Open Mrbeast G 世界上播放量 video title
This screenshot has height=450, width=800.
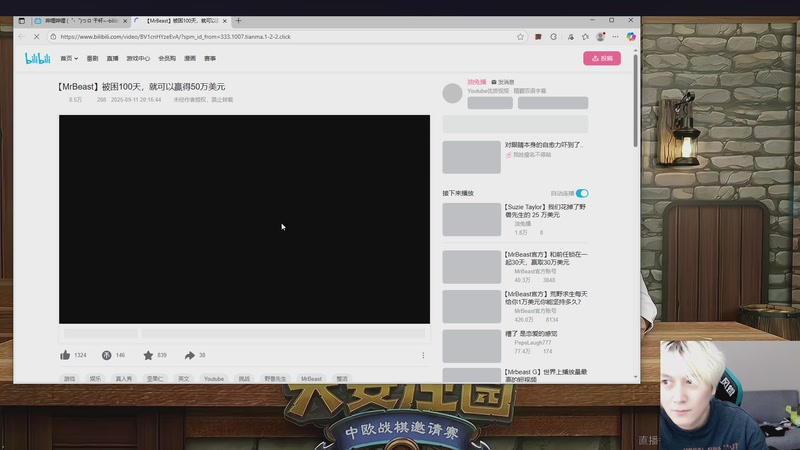tap(546, 376)
